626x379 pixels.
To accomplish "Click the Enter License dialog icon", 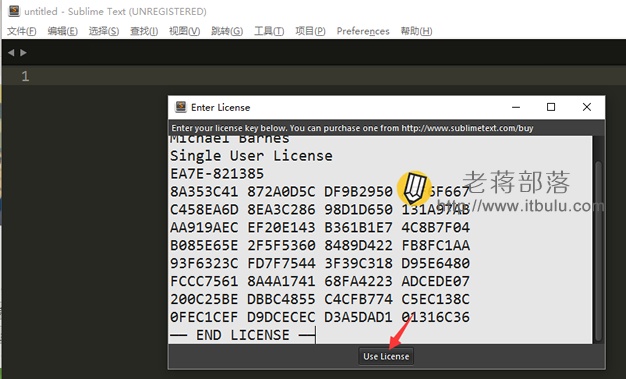I will pos(181,107).
